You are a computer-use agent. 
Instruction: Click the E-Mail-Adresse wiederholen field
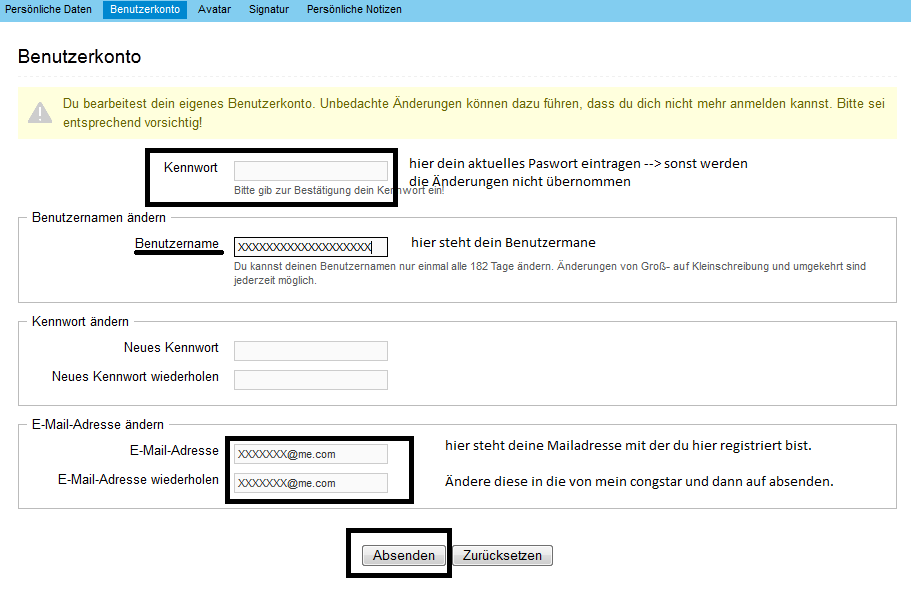point(310,483)
